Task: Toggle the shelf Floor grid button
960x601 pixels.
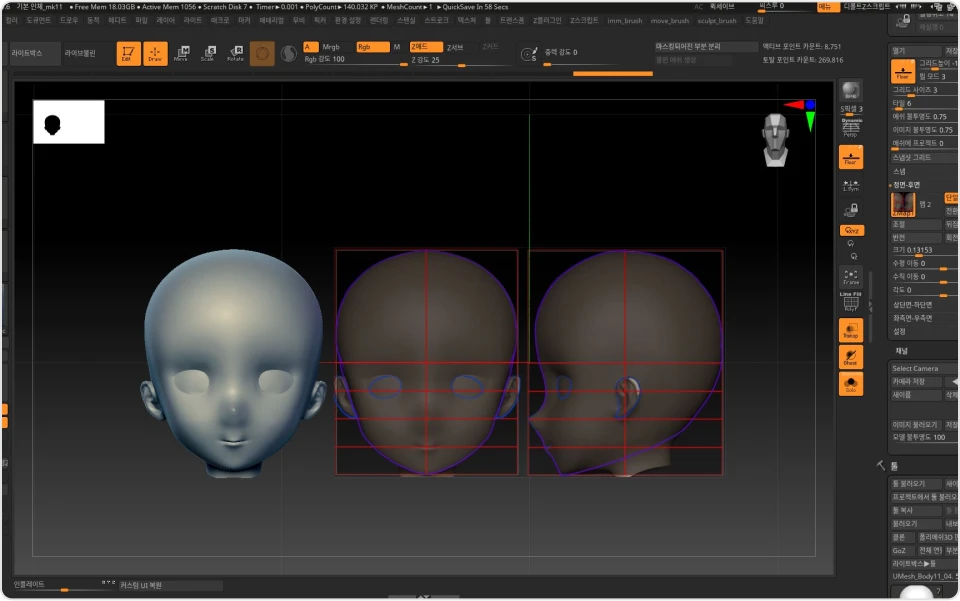Action: click(x=850, y=157)
